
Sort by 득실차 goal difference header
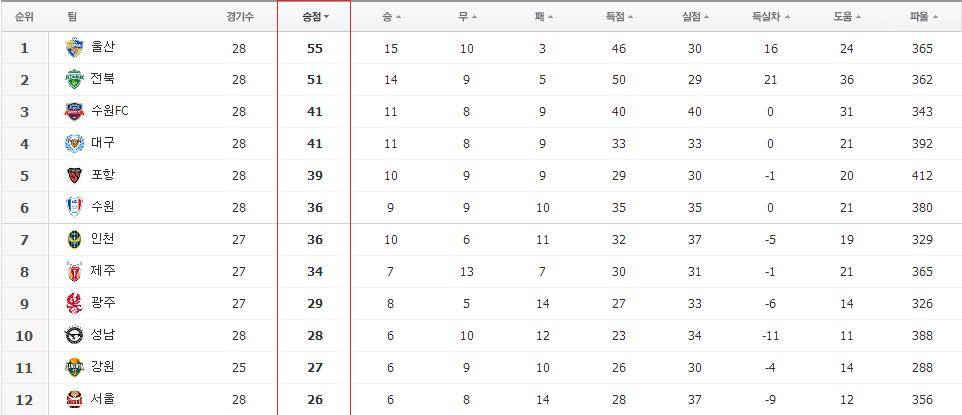[x=771, y=17]
